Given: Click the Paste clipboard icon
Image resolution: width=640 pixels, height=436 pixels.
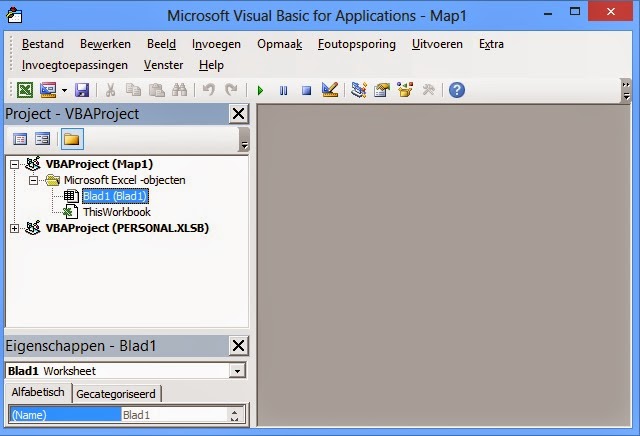Looking at the screenshot, I should (x=156, y=90).
